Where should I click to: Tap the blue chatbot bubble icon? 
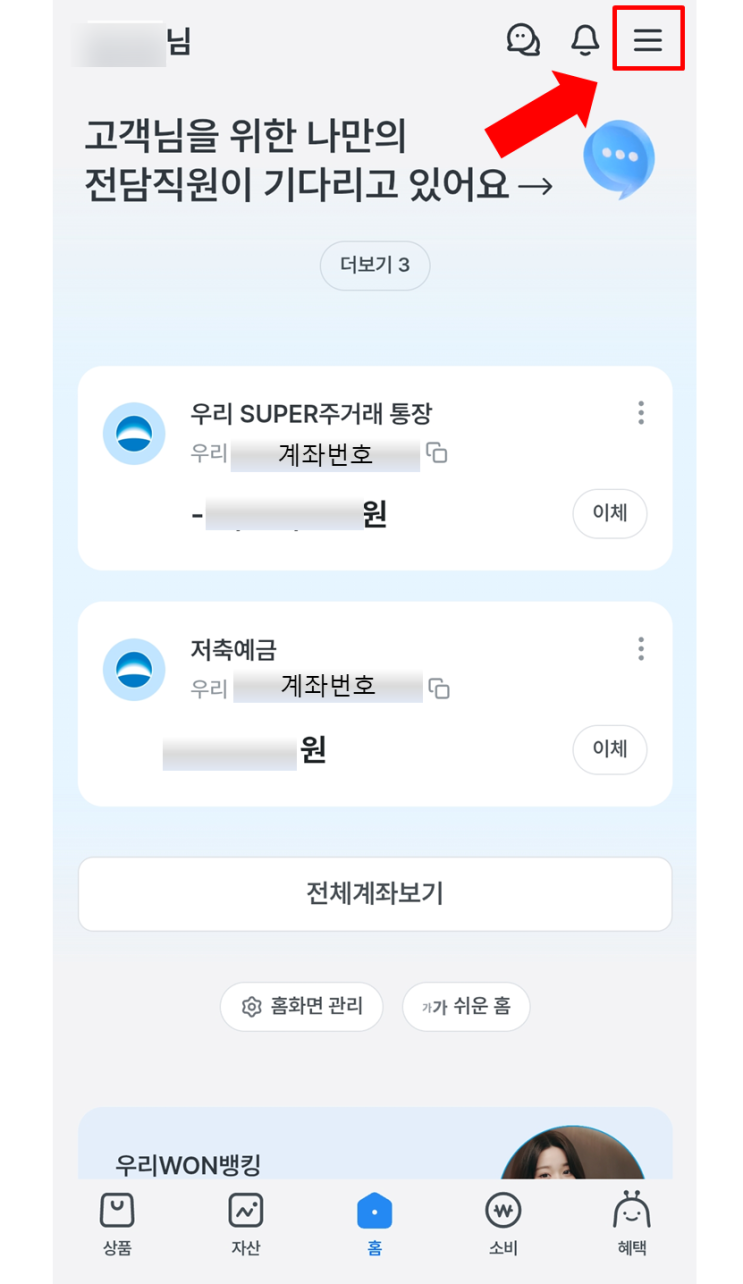click(620, 158)
